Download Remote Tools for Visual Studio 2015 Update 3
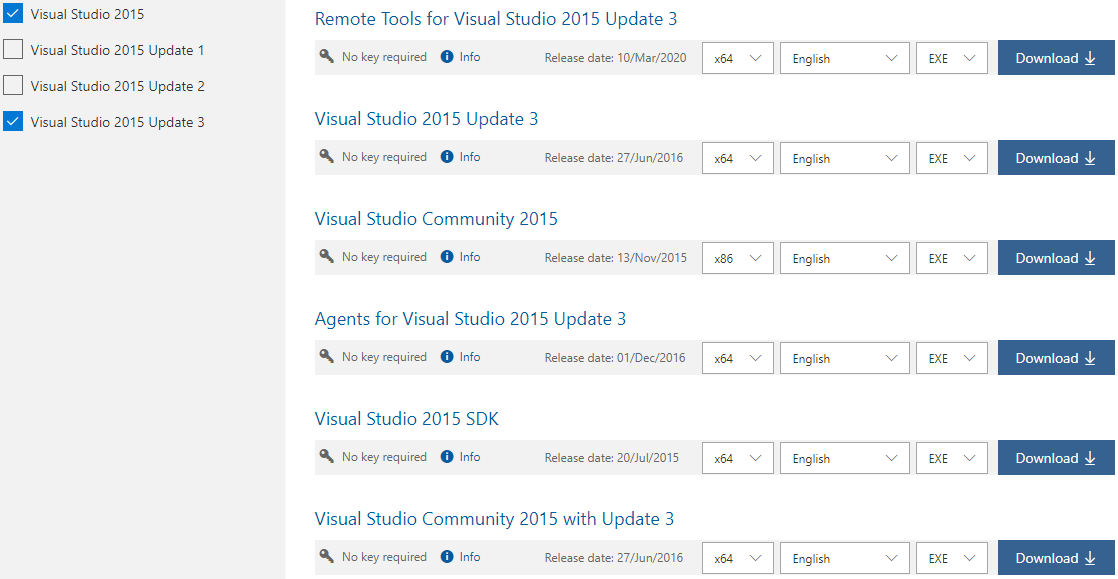 point(1056,58)
